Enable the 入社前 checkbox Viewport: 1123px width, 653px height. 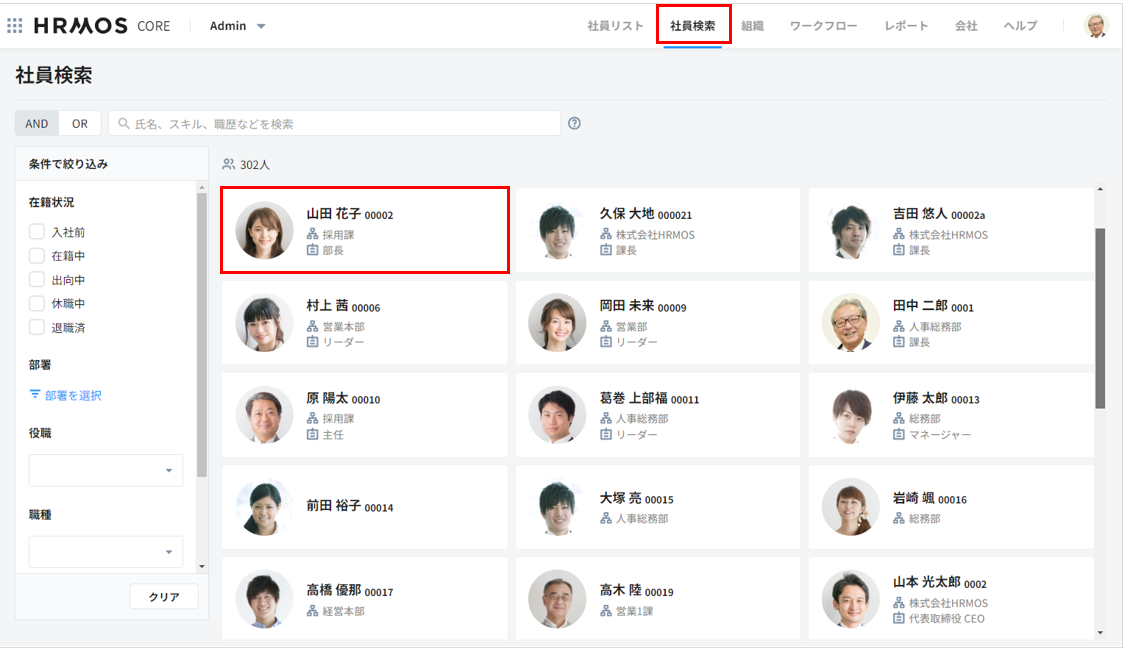coord(37,232)
